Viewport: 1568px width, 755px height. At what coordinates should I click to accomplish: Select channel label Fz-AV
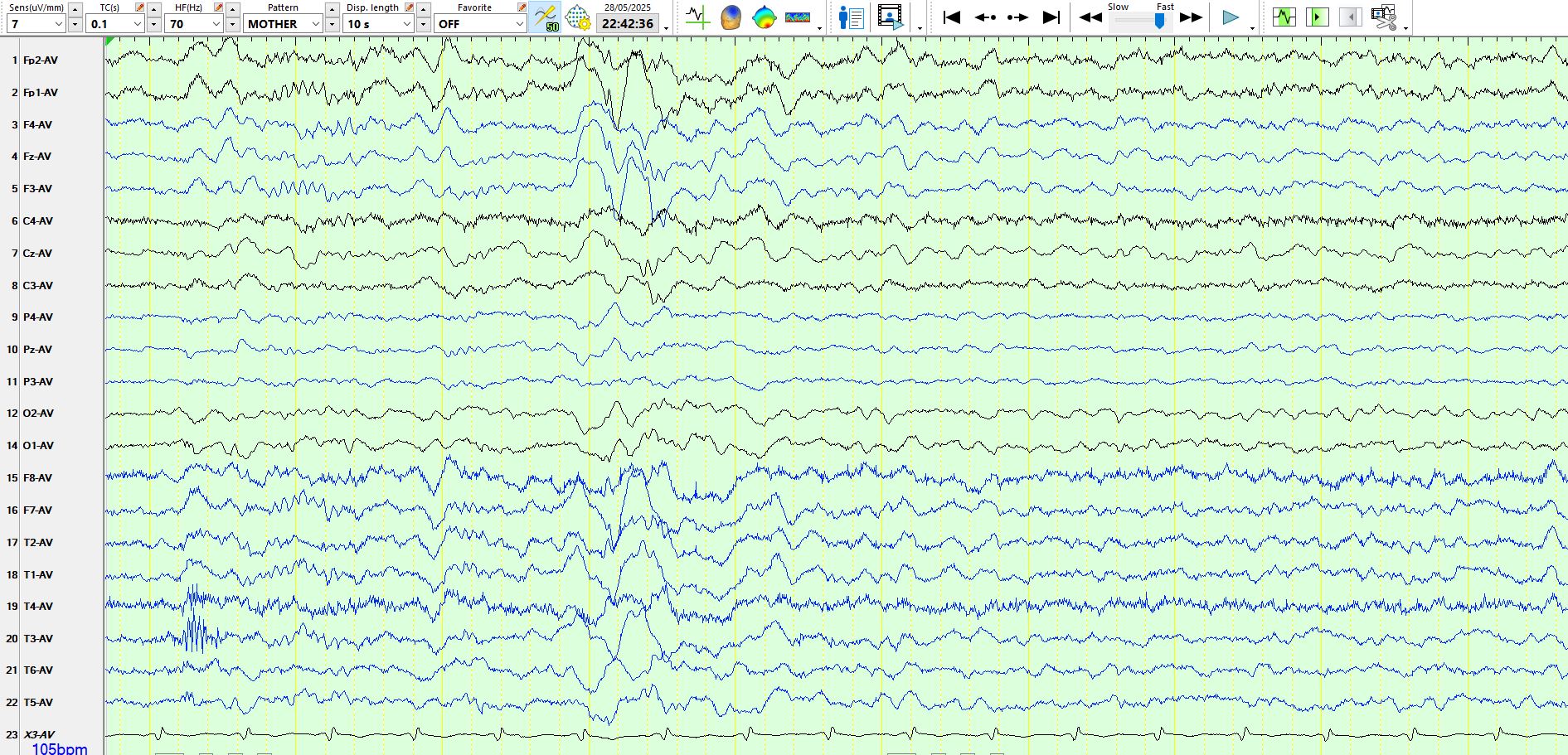coord(37,157)
